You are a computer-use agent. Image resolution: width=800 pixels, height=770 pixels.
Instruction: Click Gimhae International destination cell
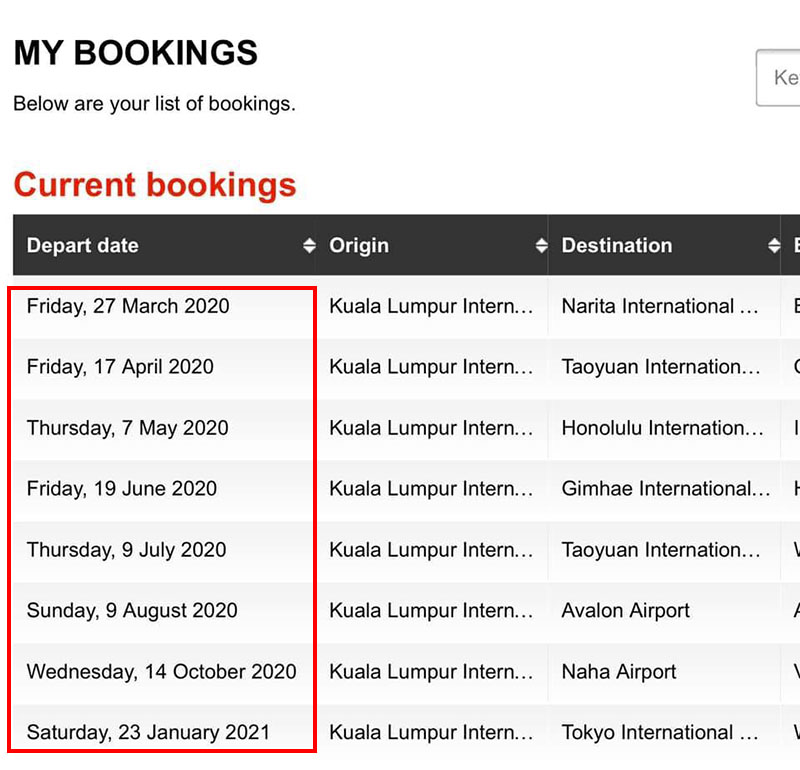coord(666,489)
